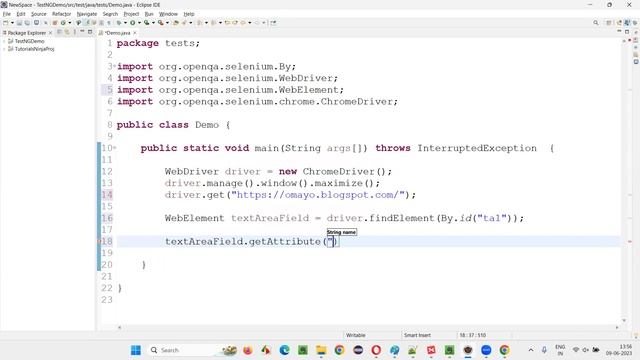Open the Project menu
Image resolution: width=640 pixels, height=360 pixels.
coord(131,14)
